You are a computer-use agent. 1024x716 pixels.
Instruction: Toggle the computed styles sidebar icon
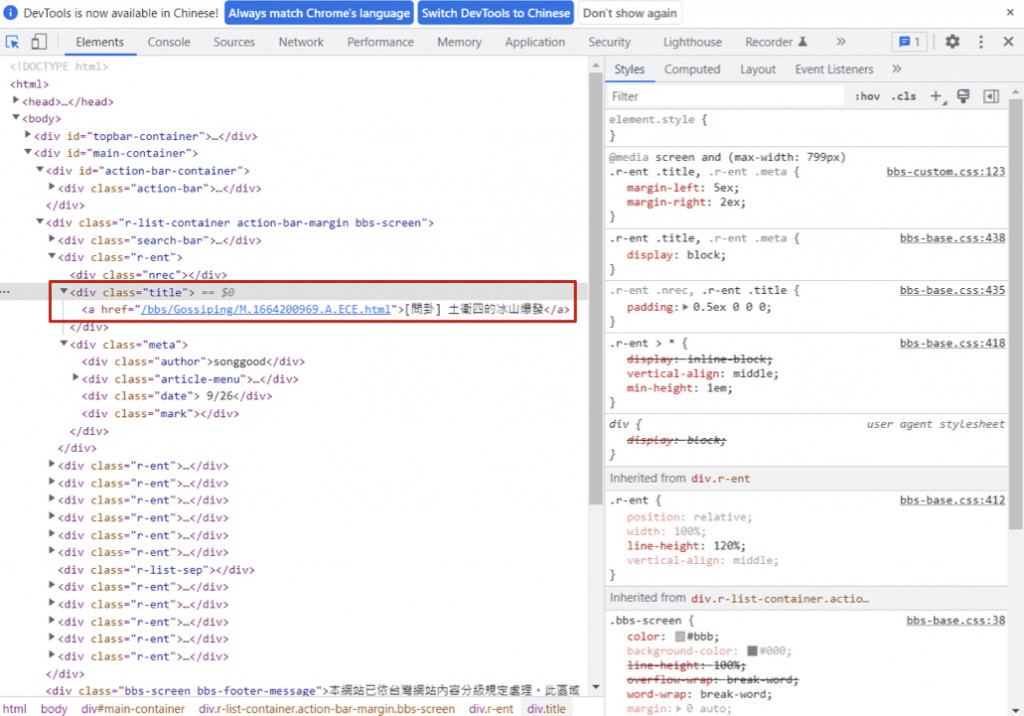[x=991, y=97]
